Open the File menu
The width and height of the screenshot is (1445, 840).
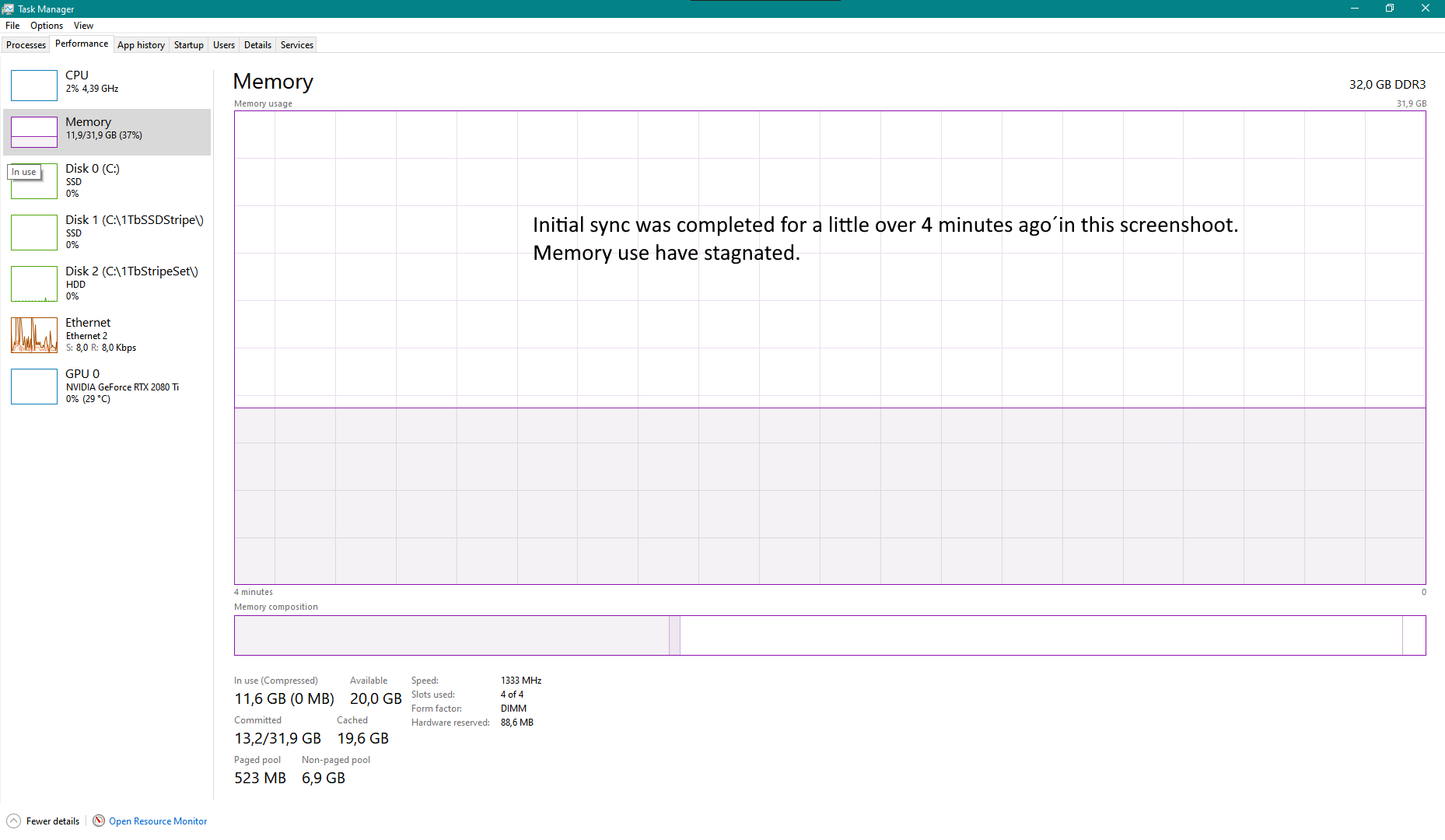point(12,26)
